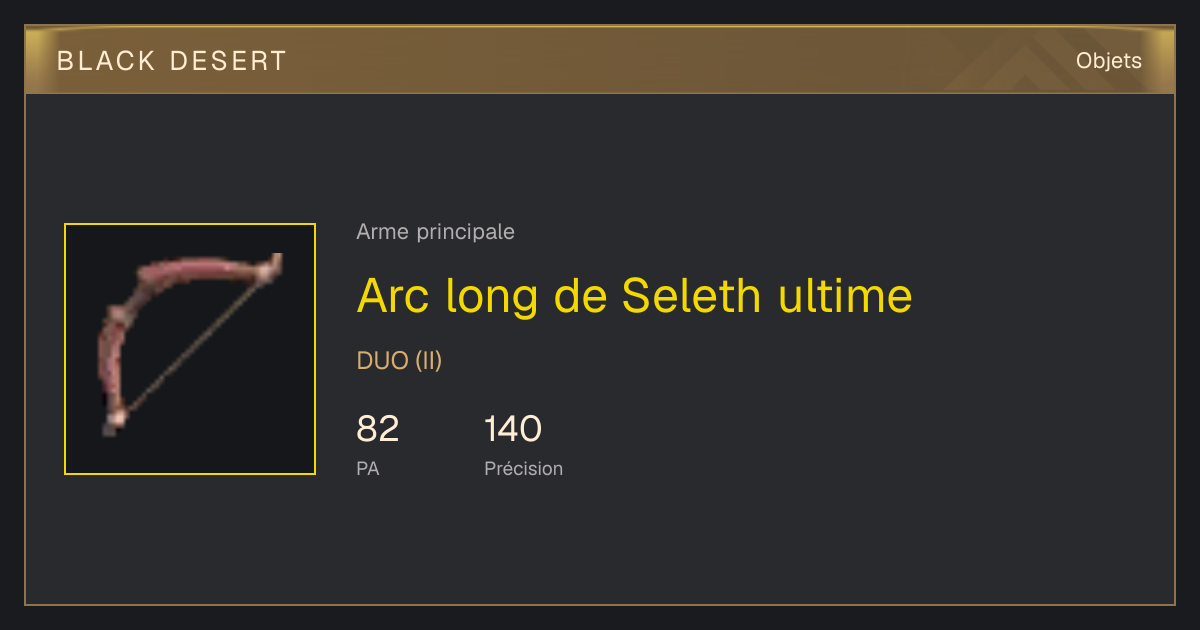Click the 82 attack value
Screen dimensions: 1200x630
(378, 429)
